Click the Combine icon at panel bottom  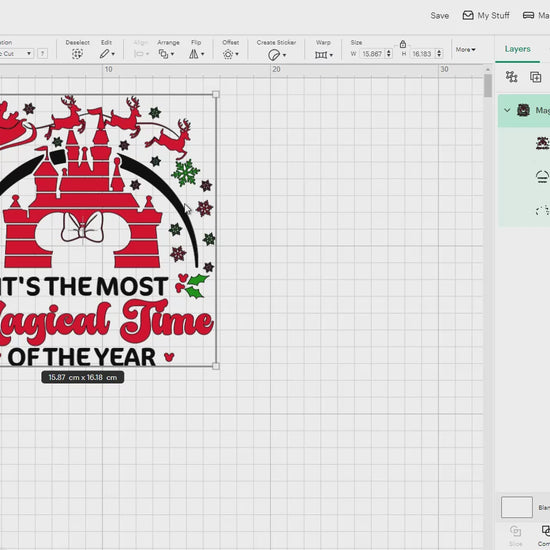click(546, 531)
